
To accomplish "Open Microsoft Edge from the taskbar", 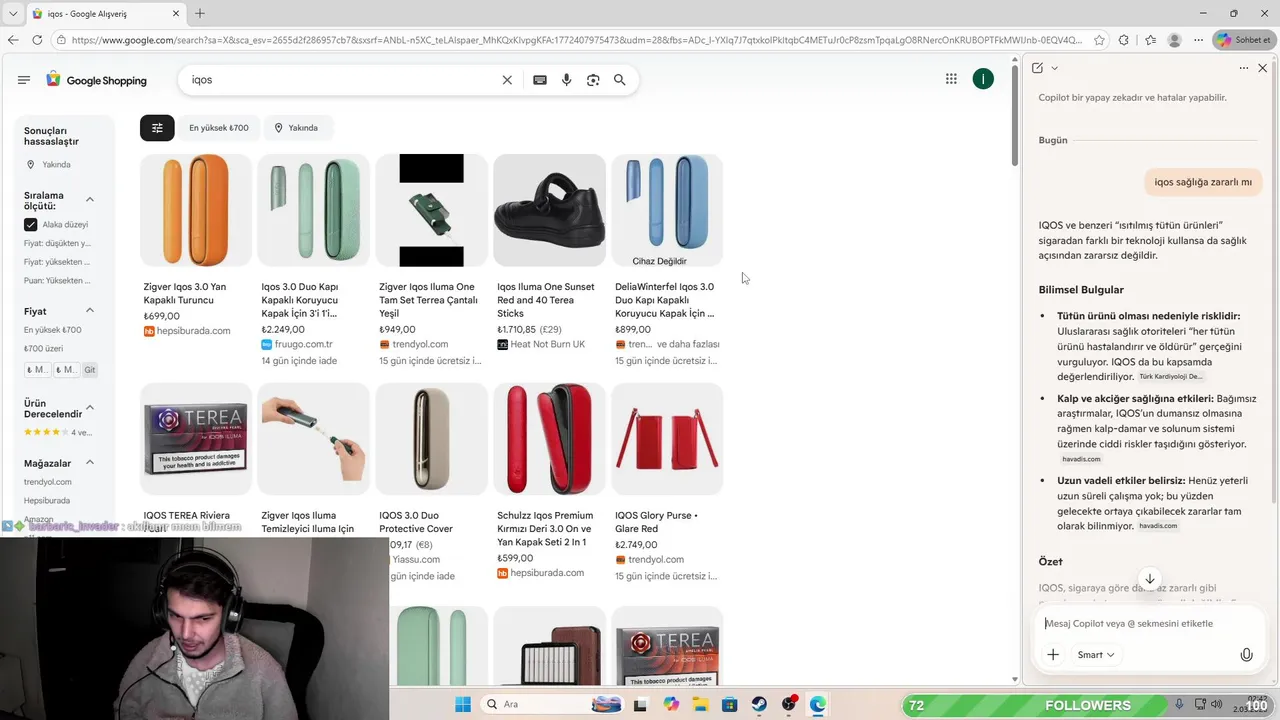I will 818,704.
